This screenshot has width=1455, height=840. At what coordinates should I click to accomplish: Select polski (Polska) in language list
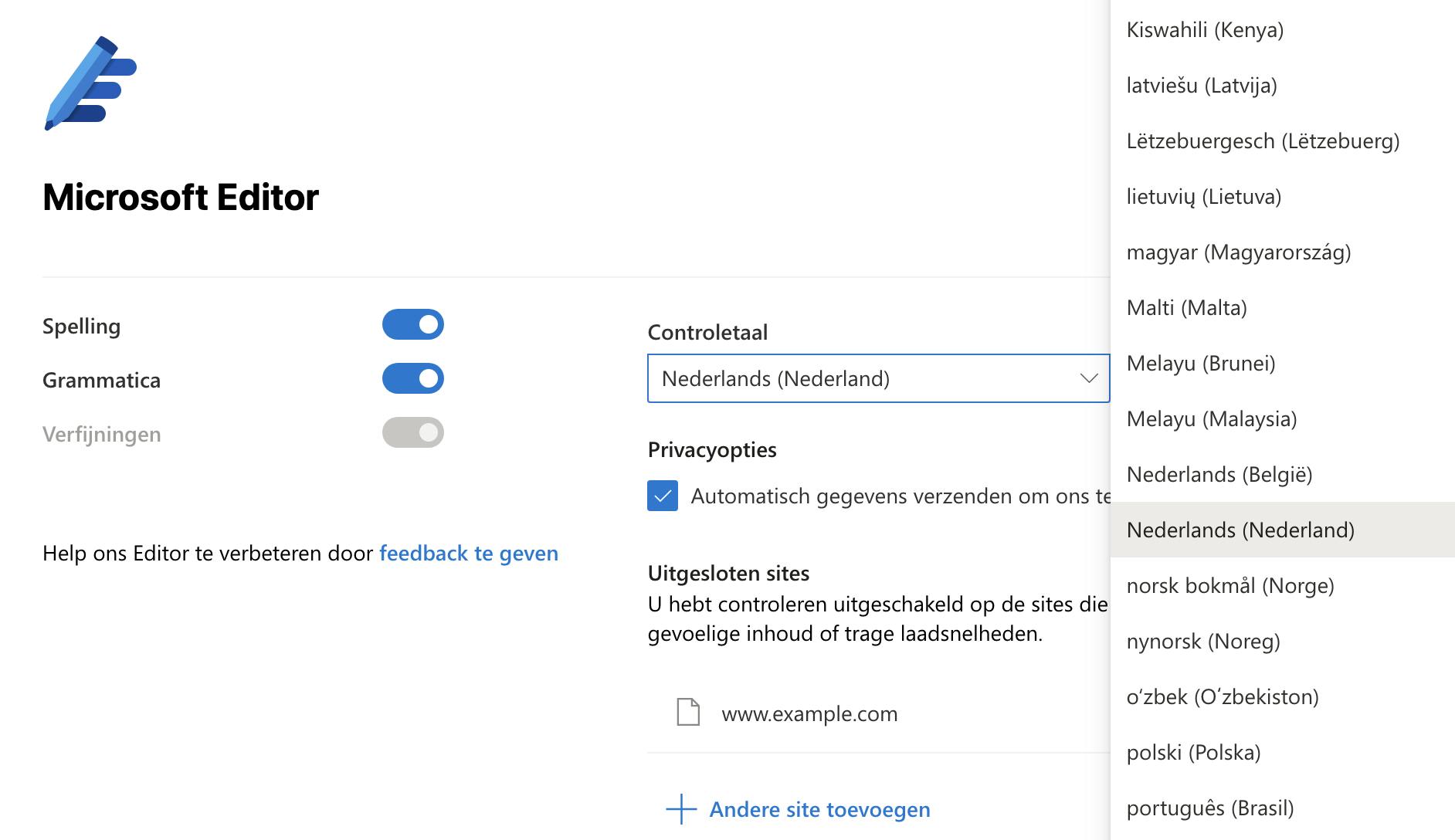(1193, 753)
